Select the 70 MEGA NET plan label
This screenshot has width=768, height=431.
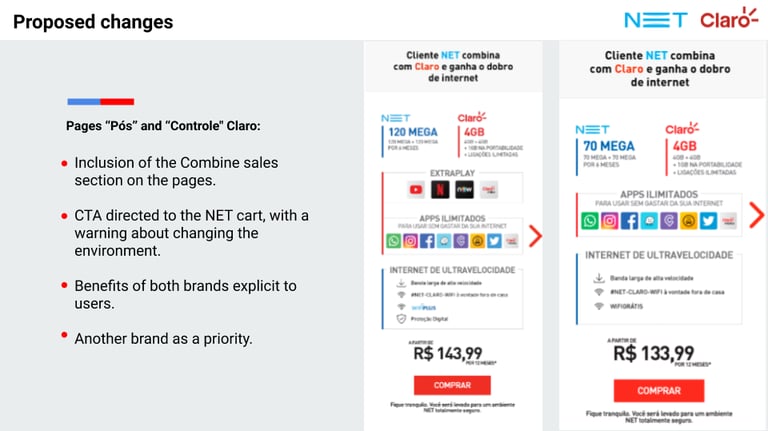click(x=609, y=146)
